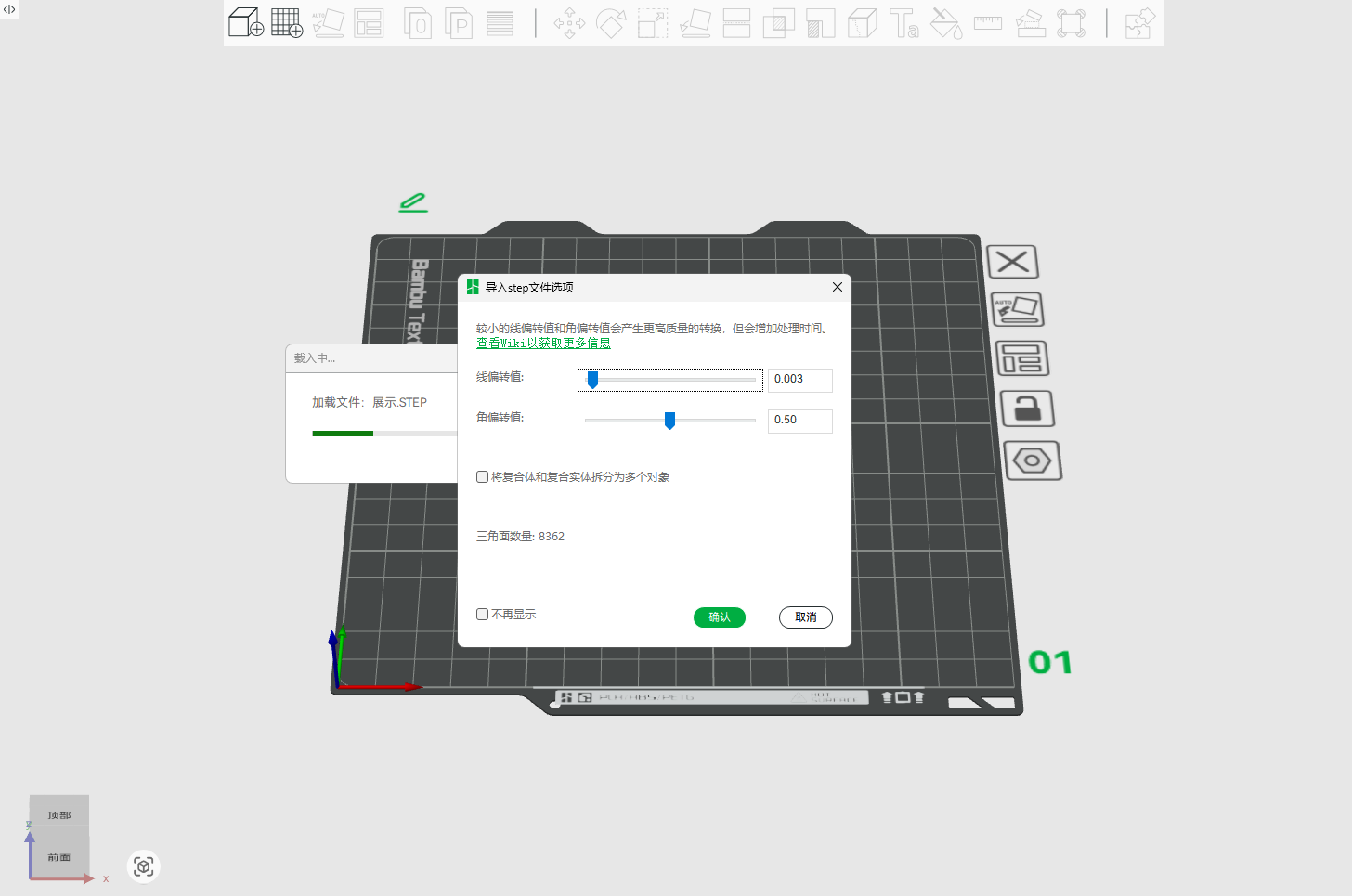Collapse the left sidebar arrow toggle
The height and width of the screenshot is (896, 1352).
(x=9, y=9)
